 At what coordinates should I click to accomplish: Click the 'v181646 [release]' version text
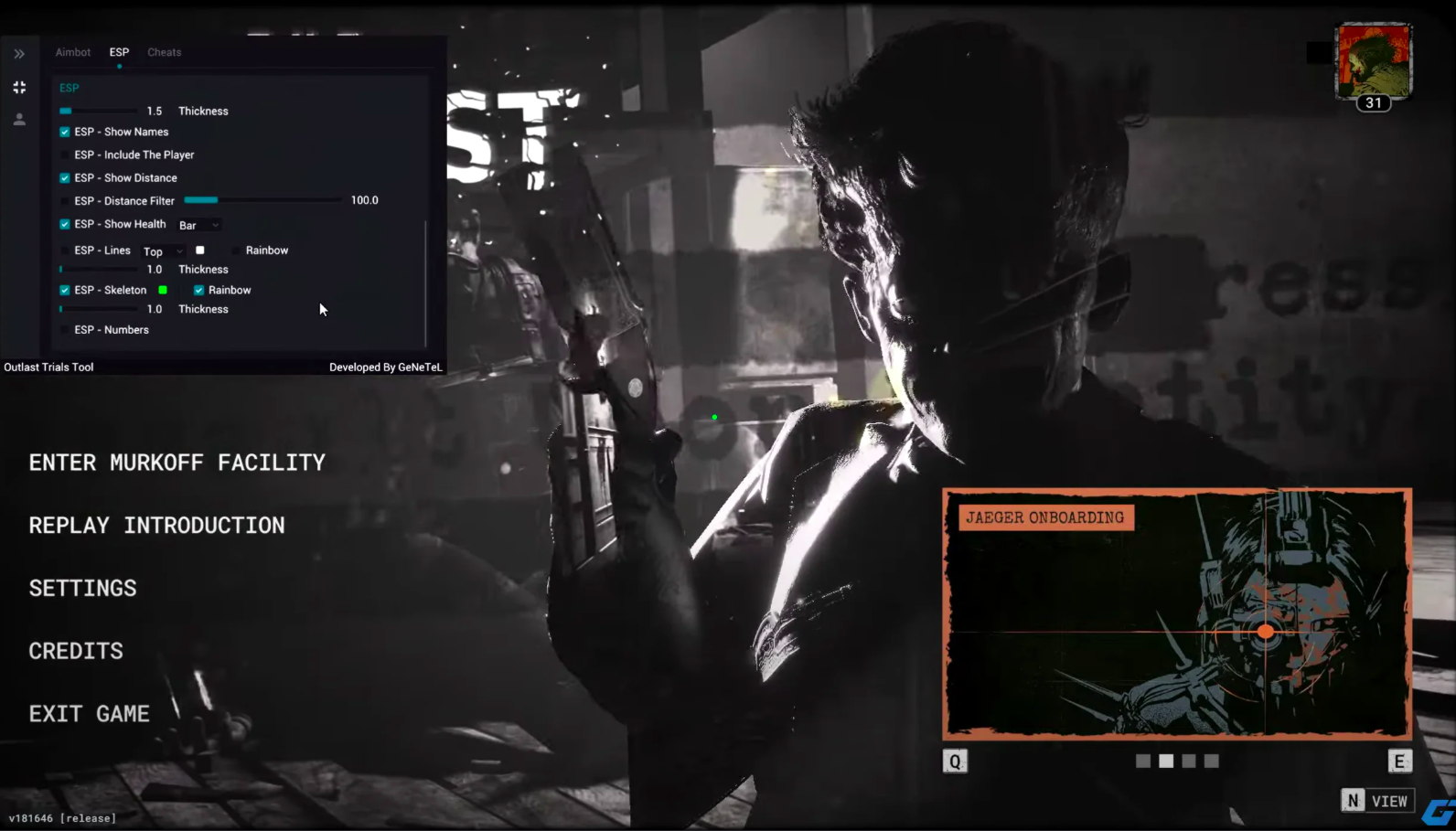63,818
